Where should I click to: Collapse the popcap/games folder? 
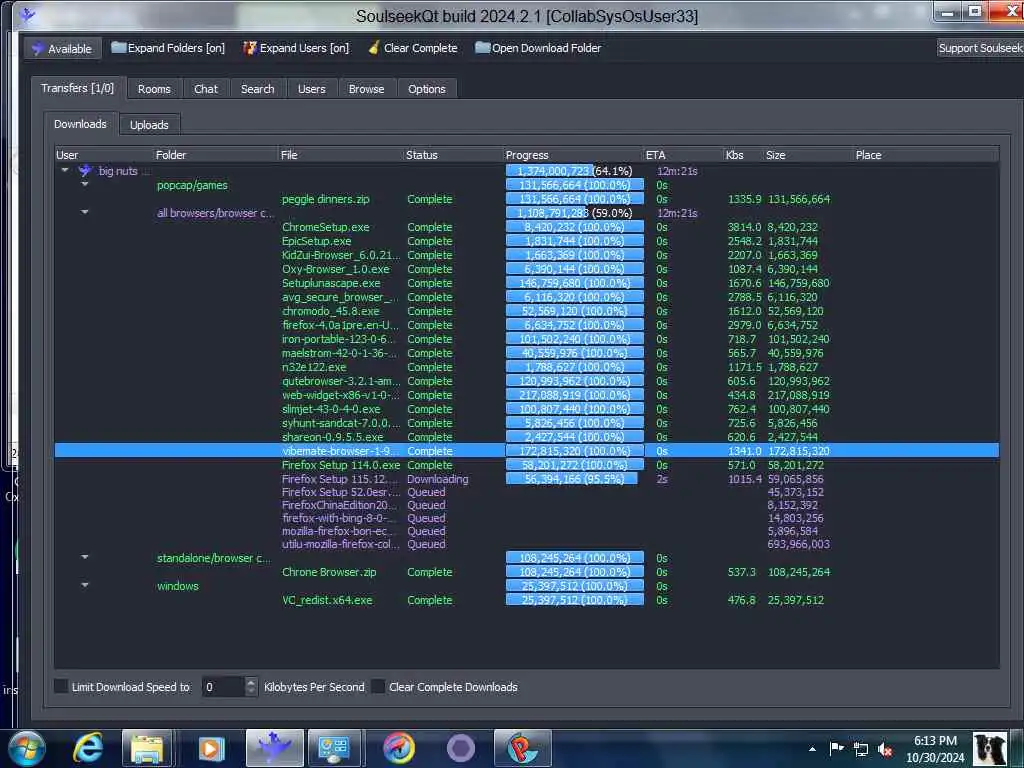[85, 184]
